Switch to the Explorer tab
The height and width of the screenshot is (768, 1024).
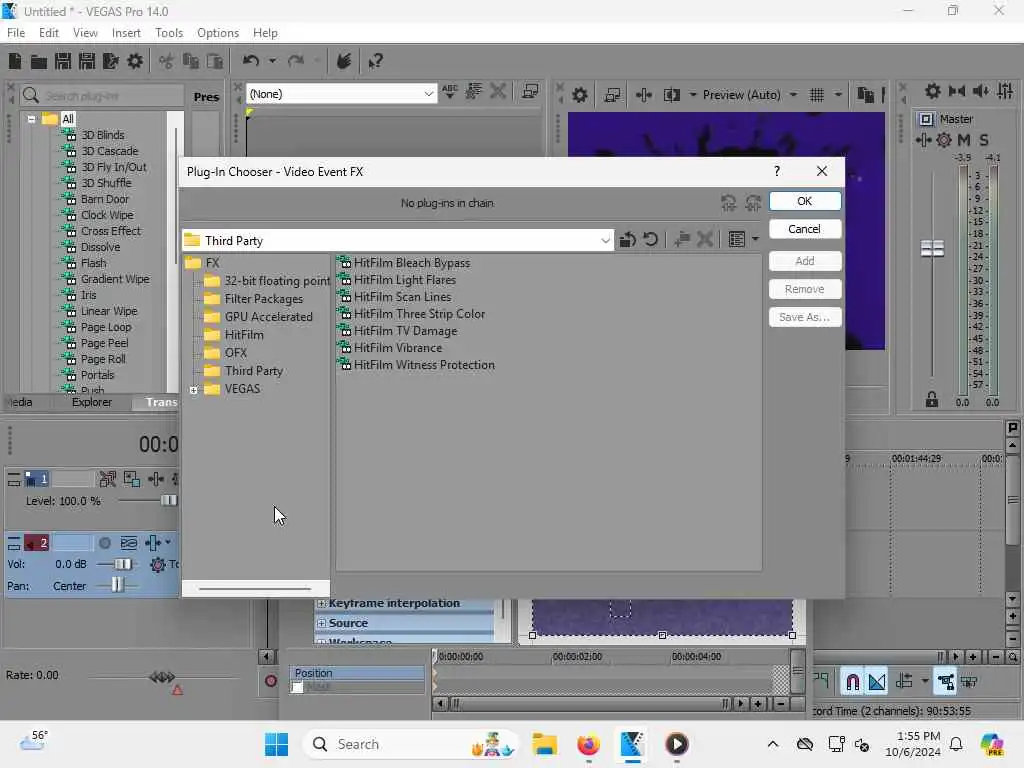[x=92, y=402]
